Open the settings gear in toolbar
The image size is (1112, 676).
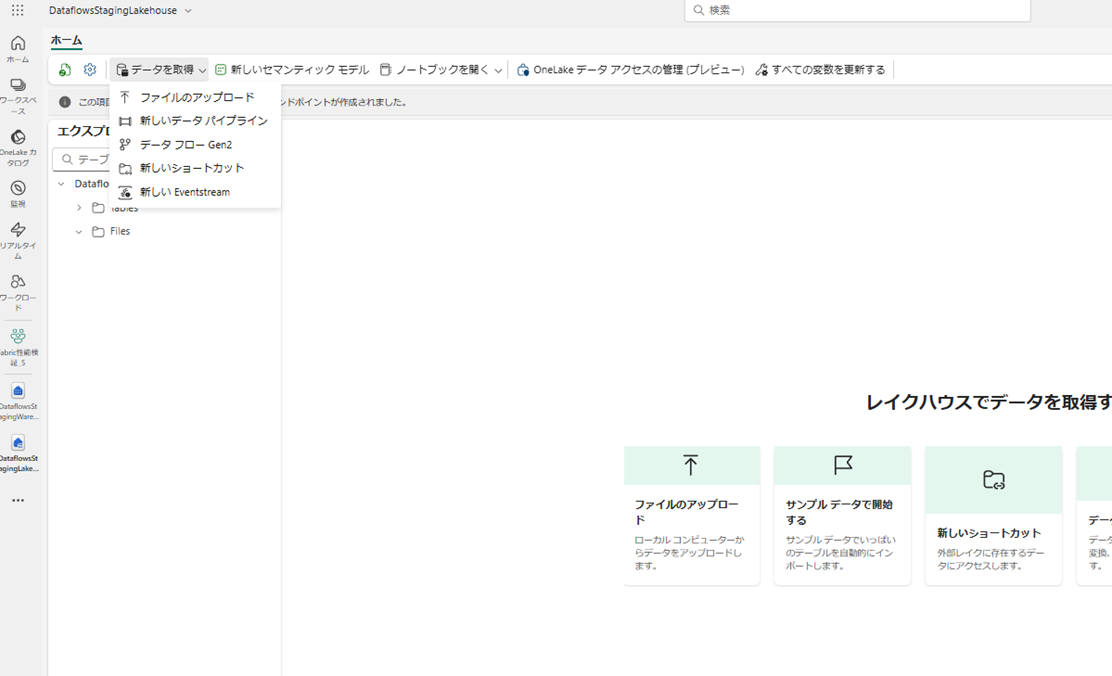coord(89,70)
